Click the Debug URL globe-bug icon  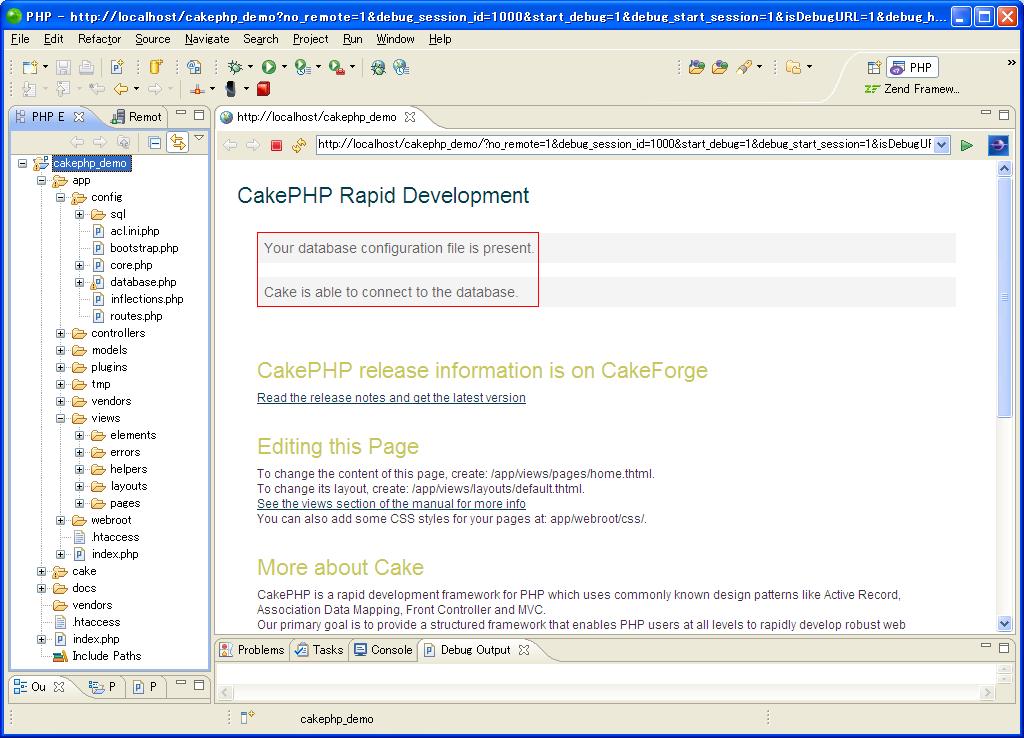tap(378, 67)
